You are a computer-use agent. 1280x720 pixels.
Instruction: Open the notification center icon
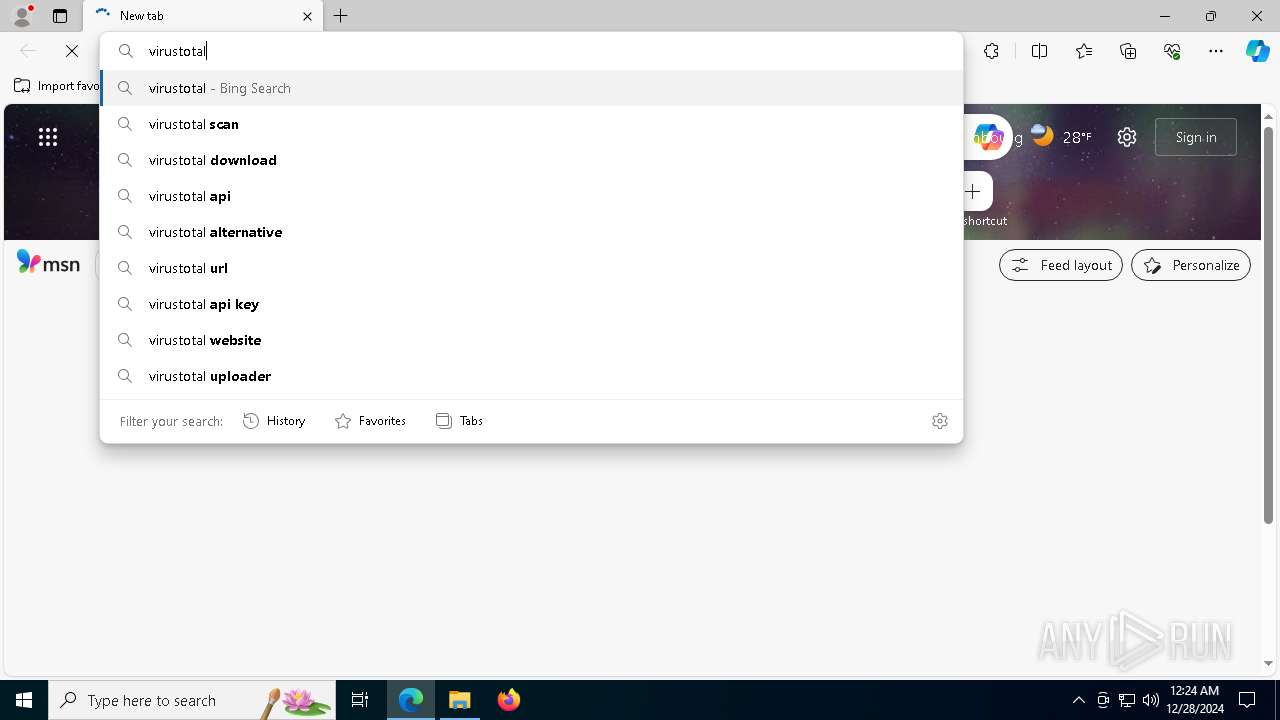1247,700
